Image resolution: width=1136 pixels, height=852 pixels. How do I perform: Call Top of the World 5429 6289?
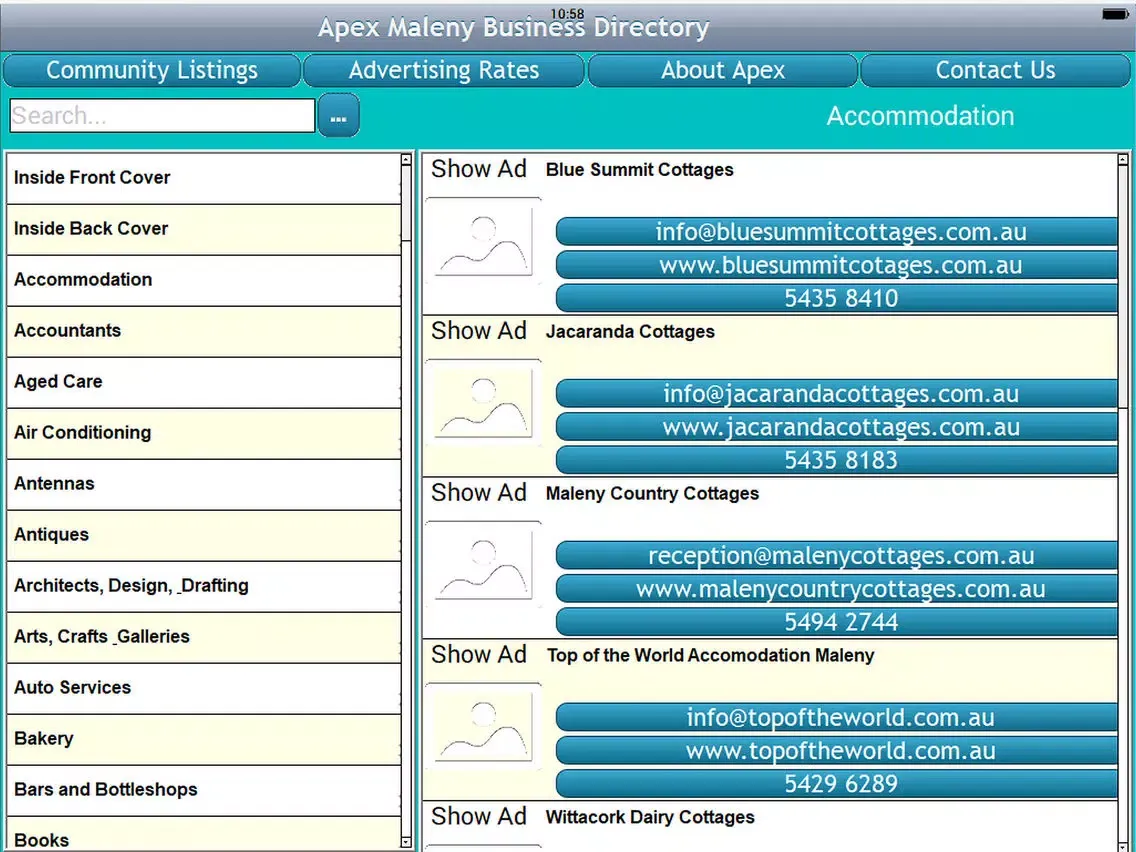pos(837,784)
